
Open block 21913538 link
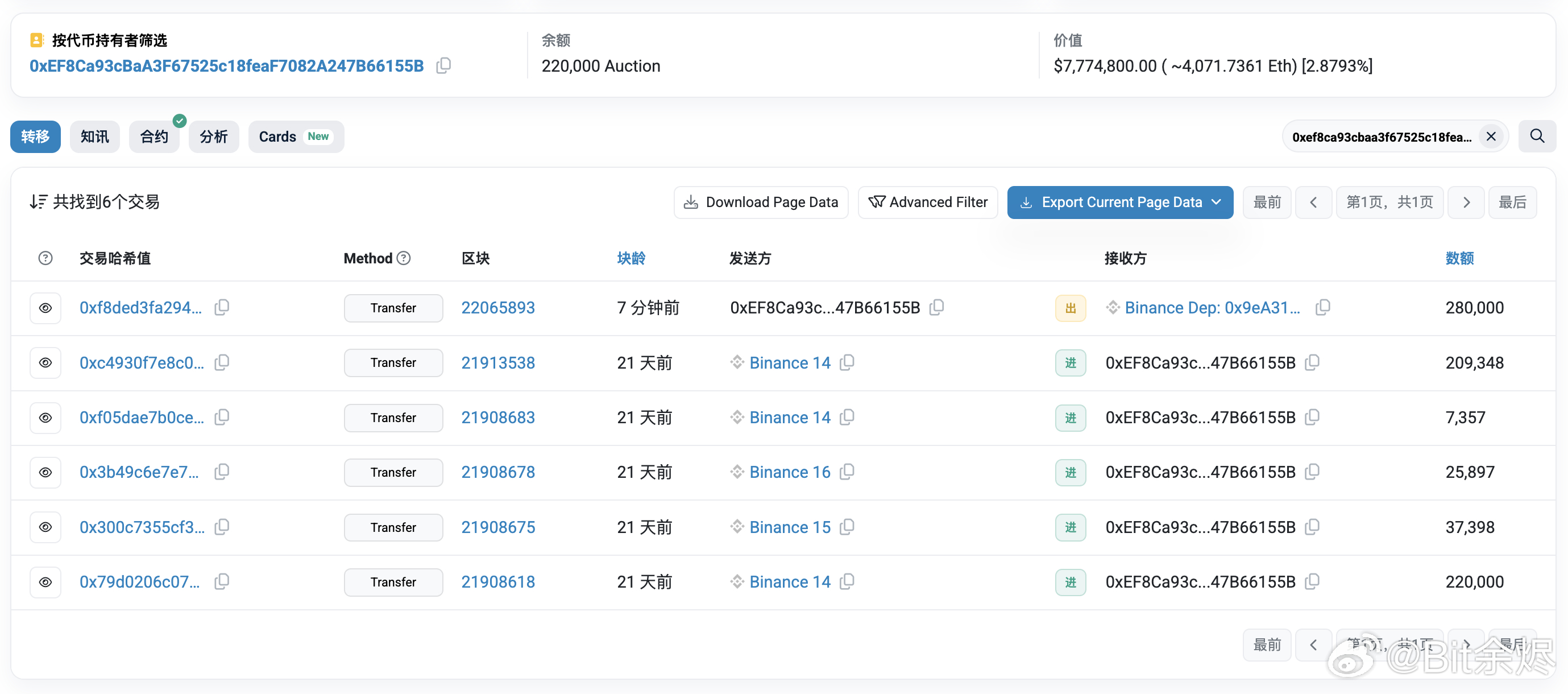(x=498, y=362)
